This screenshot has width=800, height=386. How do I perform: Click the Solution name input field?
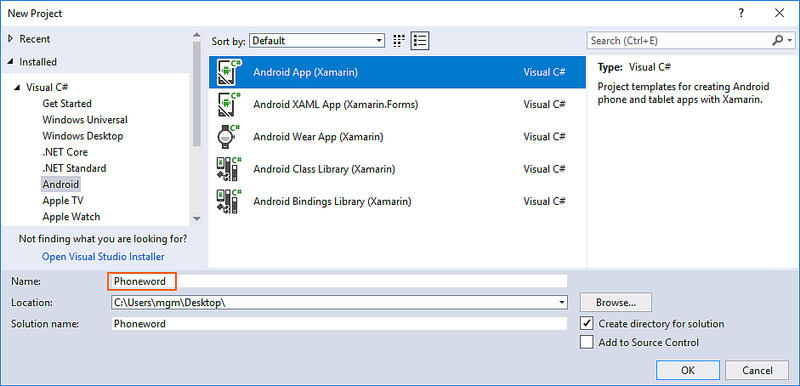[339, 324]
